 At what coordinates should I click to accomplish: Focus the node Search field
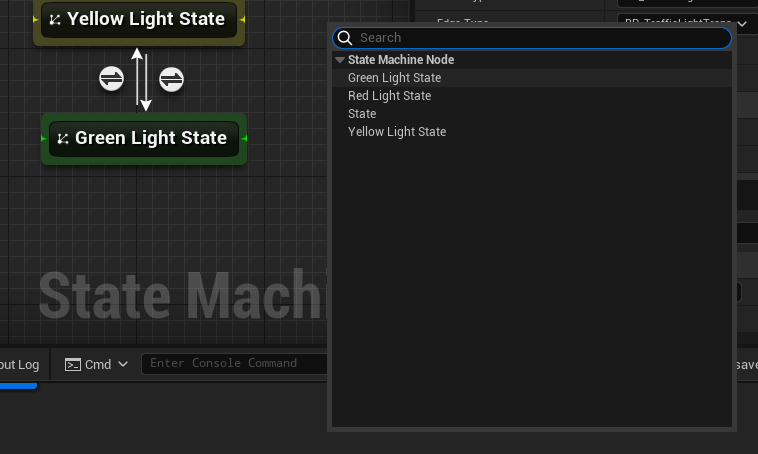[x=532, y=38]
